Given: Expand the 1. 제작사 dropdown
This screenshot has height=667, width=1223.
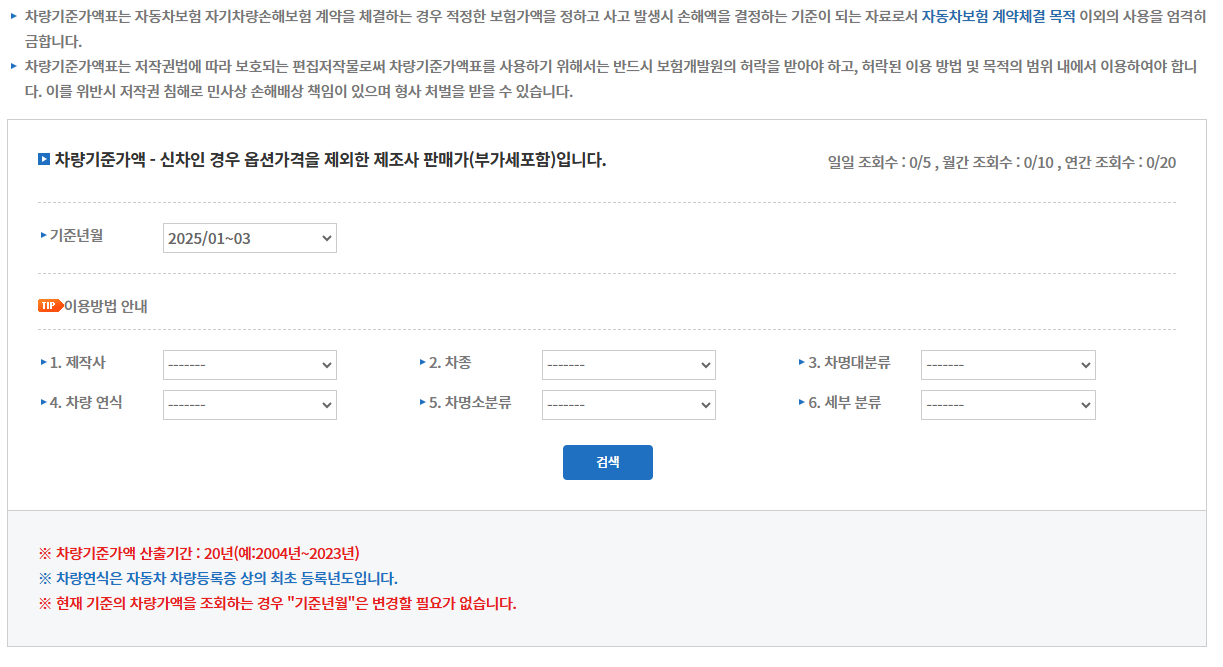Looking at the screenshot, I should [250, 365].
